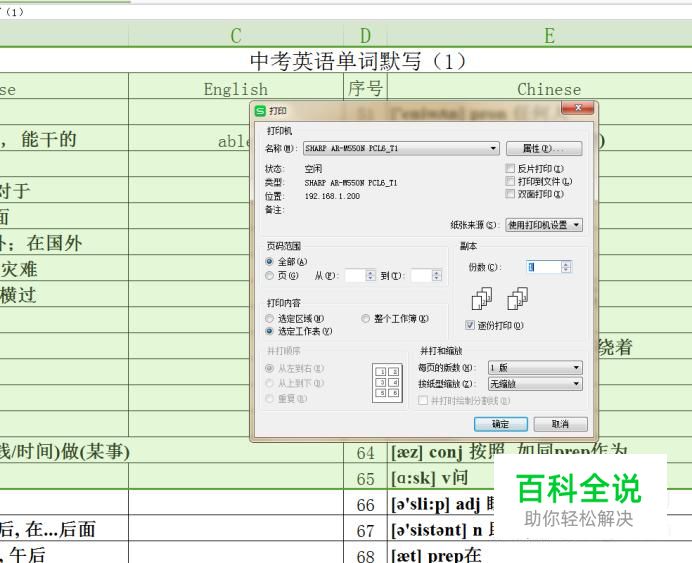Click cell number 68
This screenshot has width=692, height=563.
coord(365,554)
